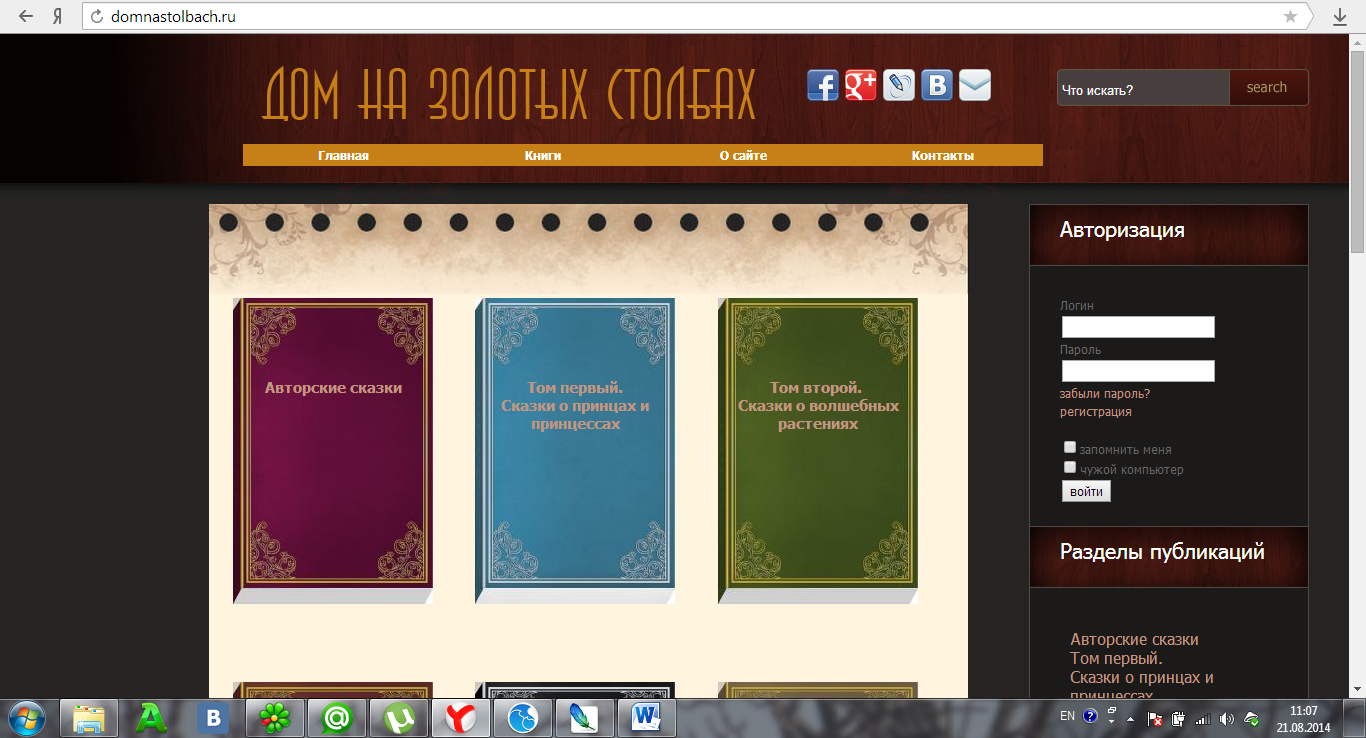Screen dimensions: 1366x738
Task: Click the tray icon with the green checkmark
Action: (1251, 718)
